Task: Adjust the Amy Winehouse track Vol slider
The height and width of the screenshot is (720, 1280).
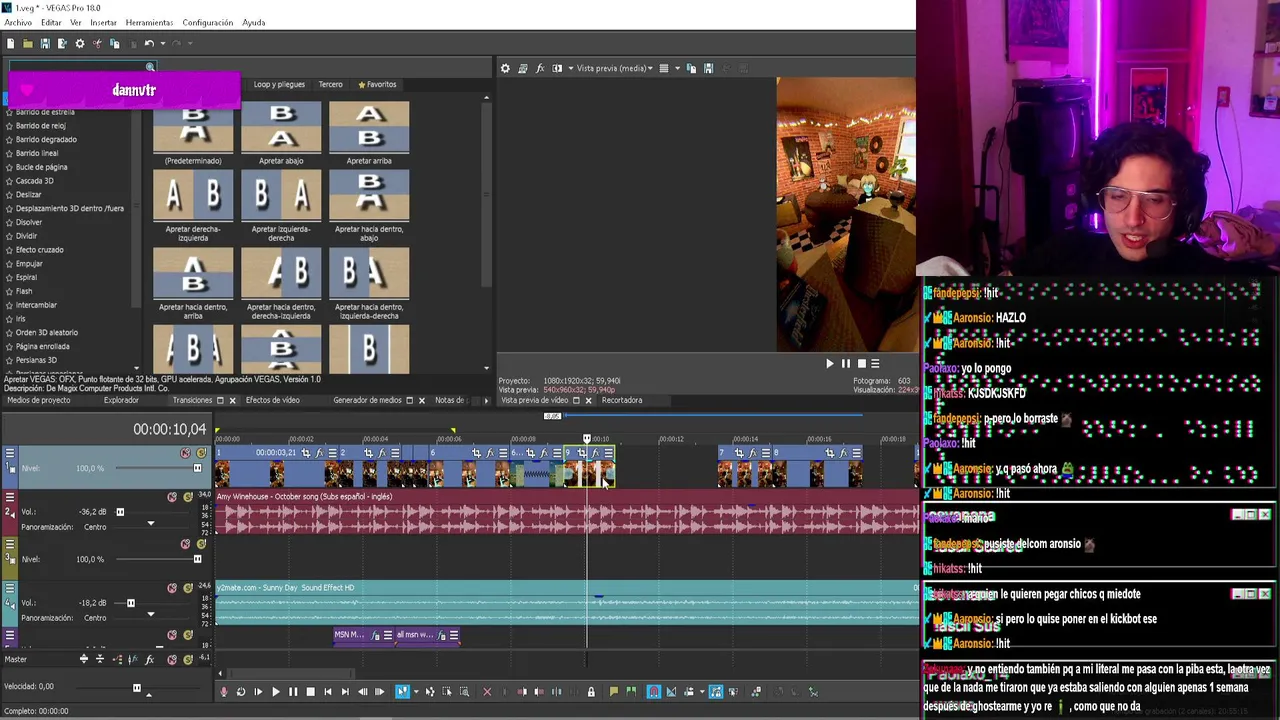Action: click(120, 512)
